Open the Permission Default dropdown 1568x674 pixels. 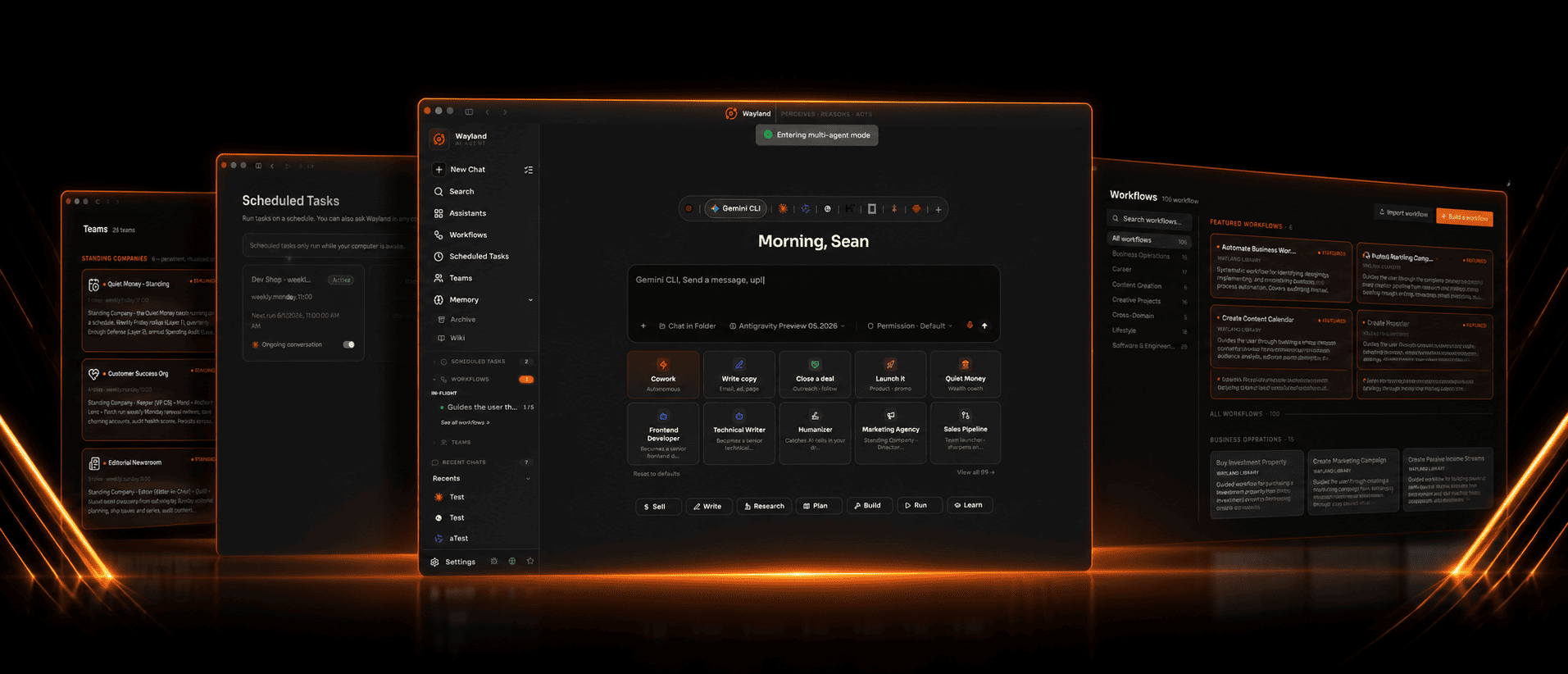910,326
